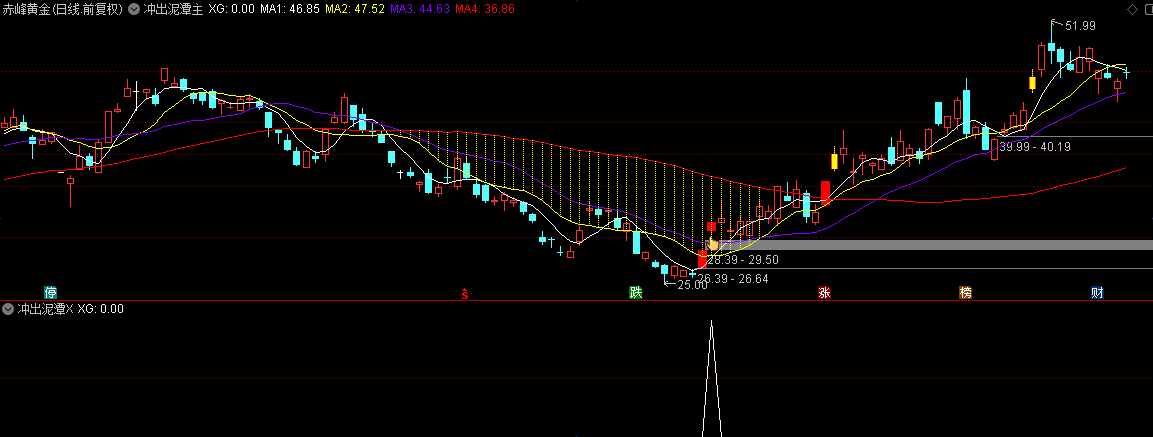Click the 冲出泥潭主 indicator name
1153x437 pixels.
tap(173, 10)
